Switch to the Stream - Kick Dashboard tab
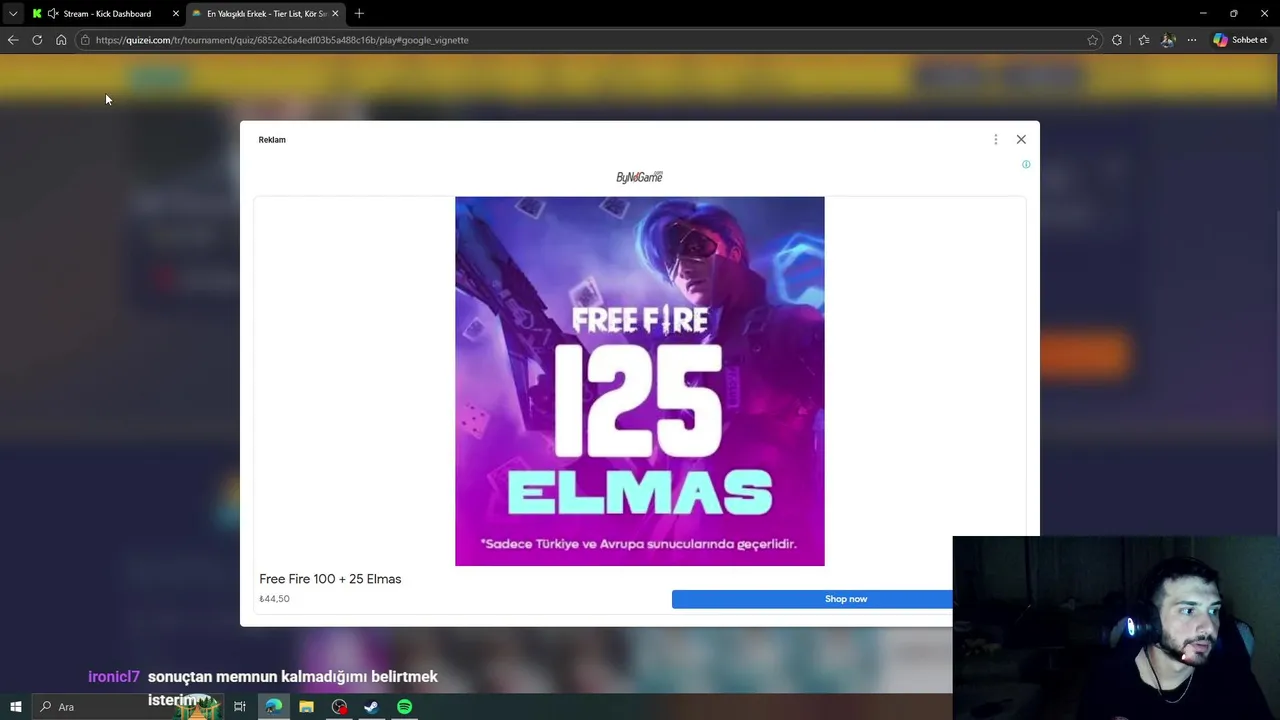The width and height of the screenshot is (1280, 720). 107,14
